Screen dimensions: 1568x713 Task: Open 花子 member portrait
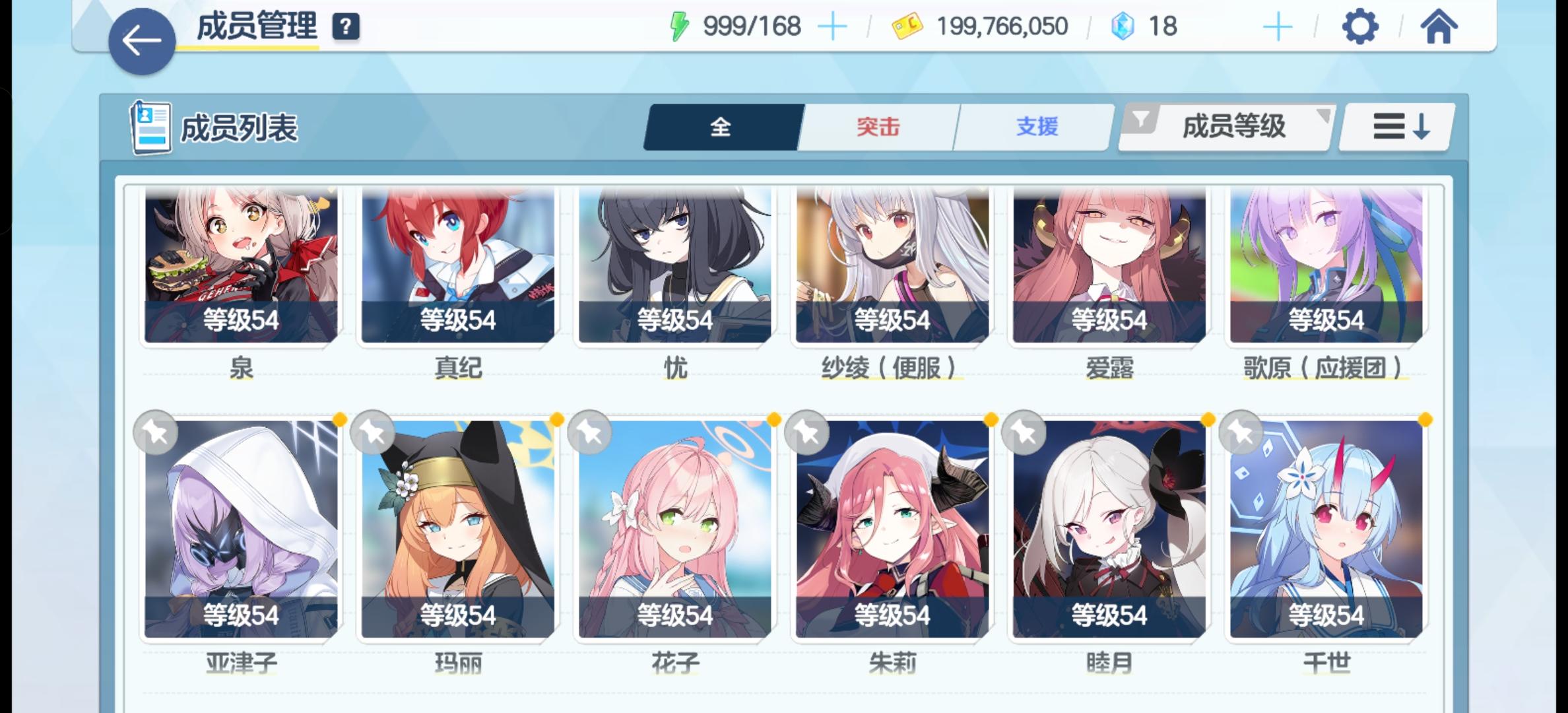675,529
